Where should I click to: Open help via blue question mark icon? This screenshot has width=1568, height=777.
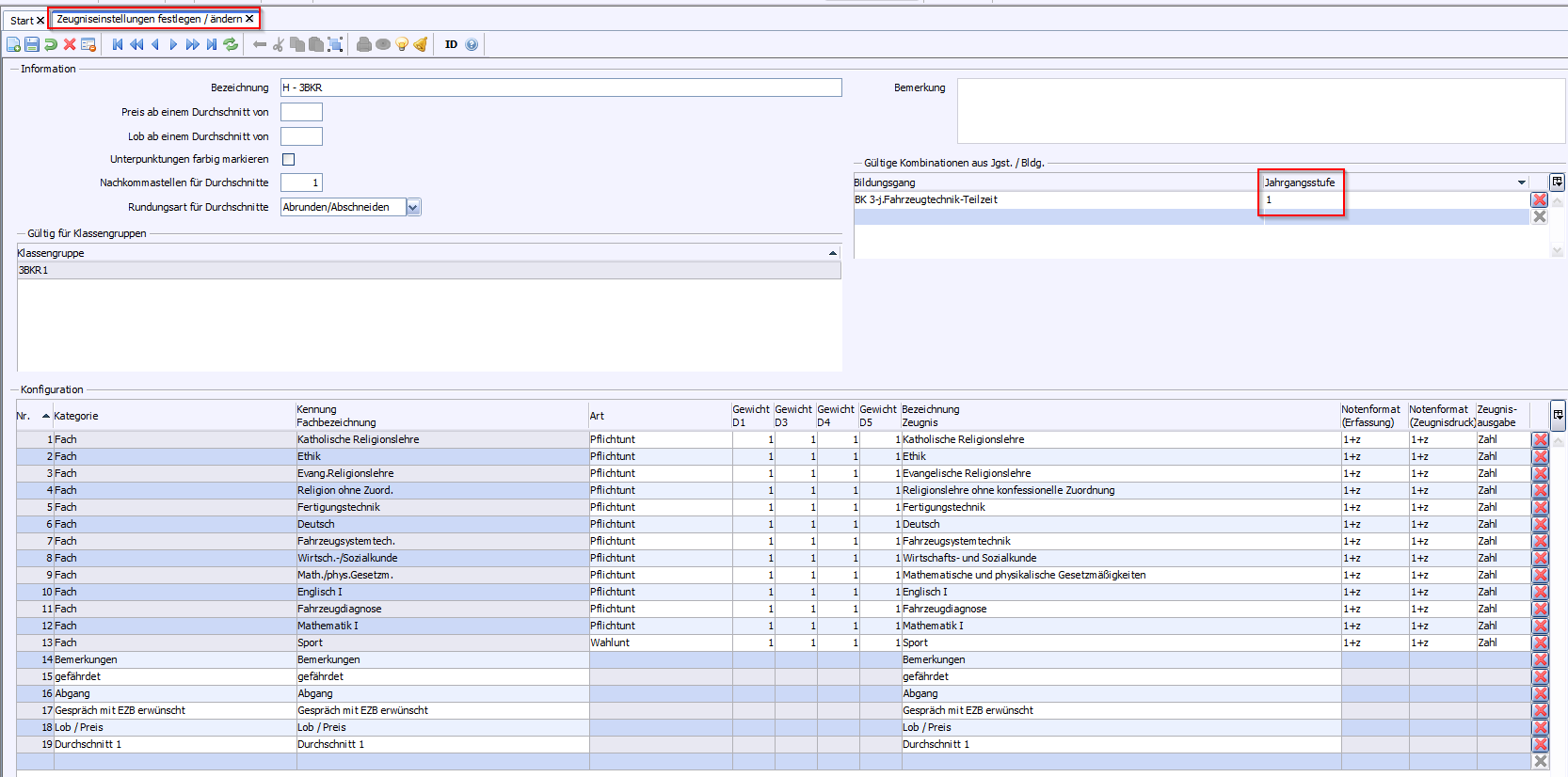click(x=472, y=44)
